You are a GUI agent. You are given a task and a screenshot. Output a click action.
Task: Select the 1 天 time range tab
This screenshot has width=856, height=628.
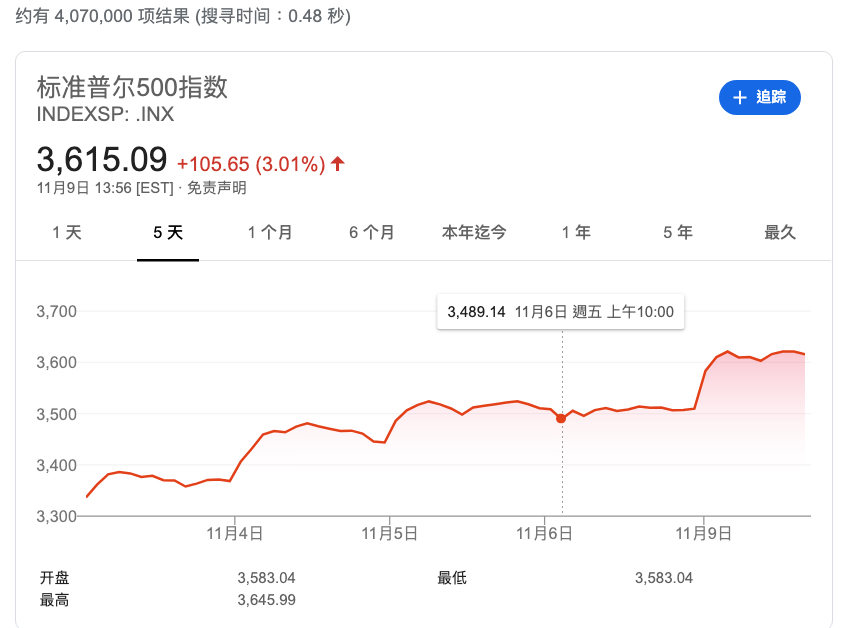point(67,233)
